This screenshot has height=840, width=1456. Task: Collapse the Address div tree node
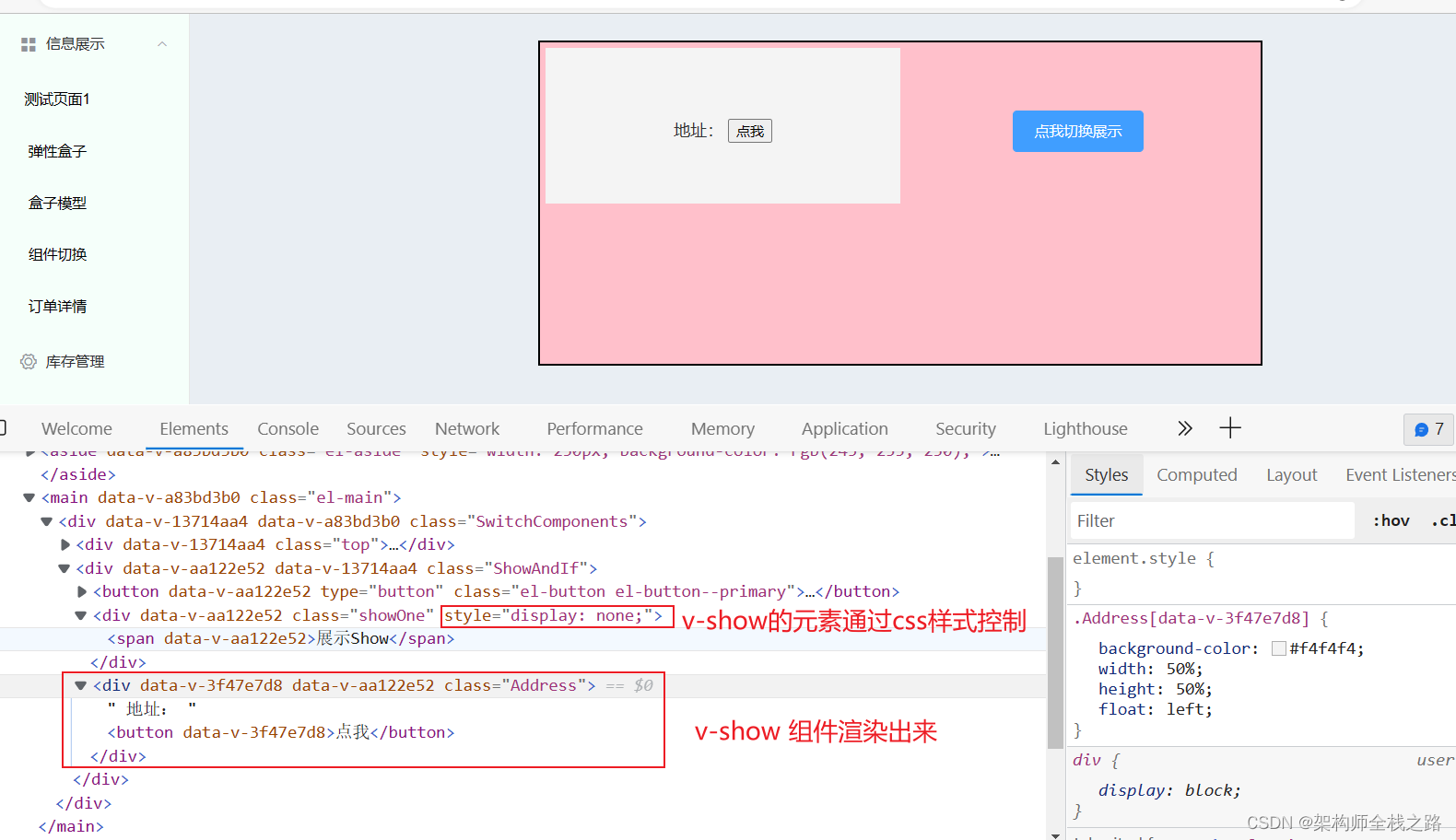click(81, 685)
